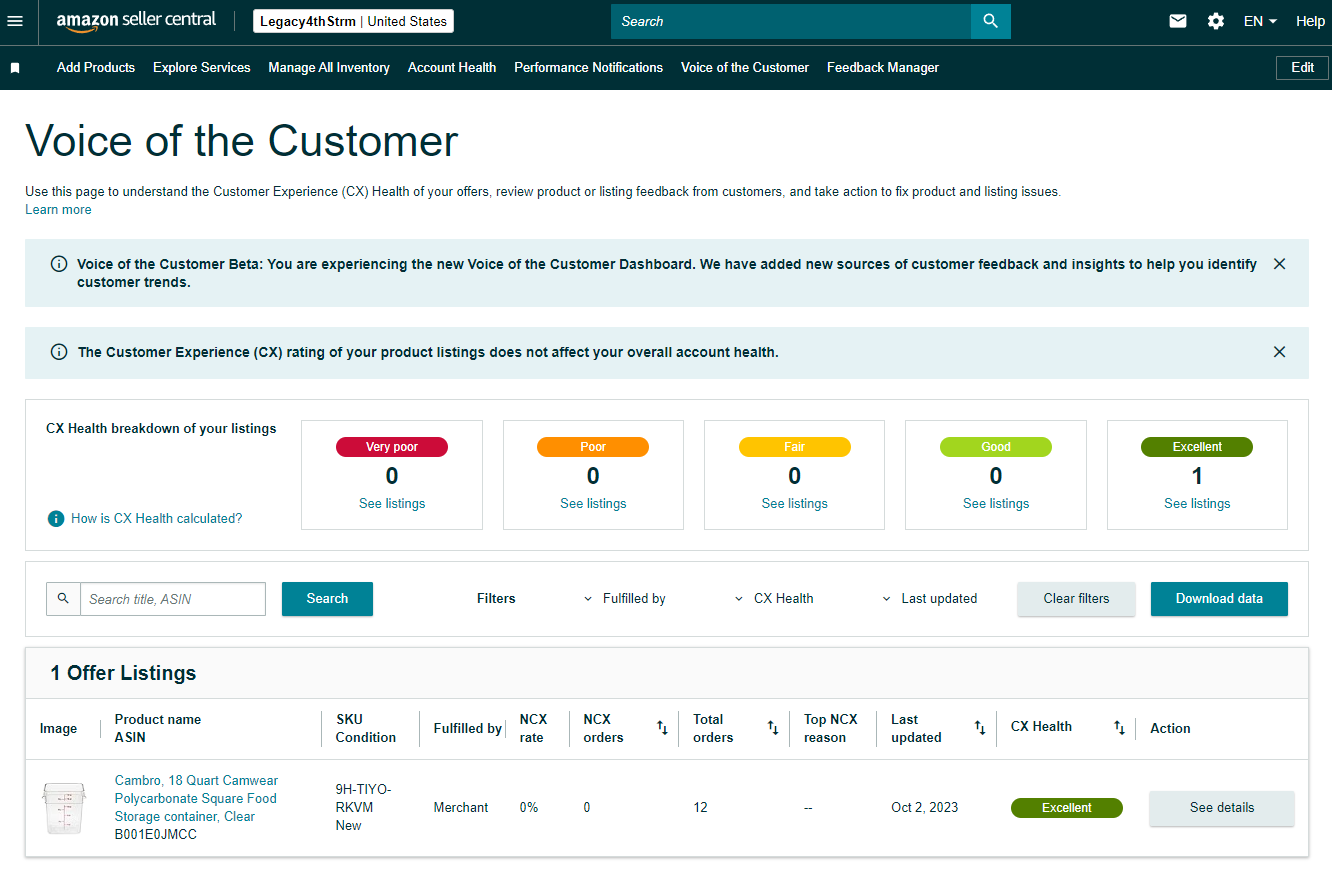Click the info icon beside CX Health calculated

(56, 518)
